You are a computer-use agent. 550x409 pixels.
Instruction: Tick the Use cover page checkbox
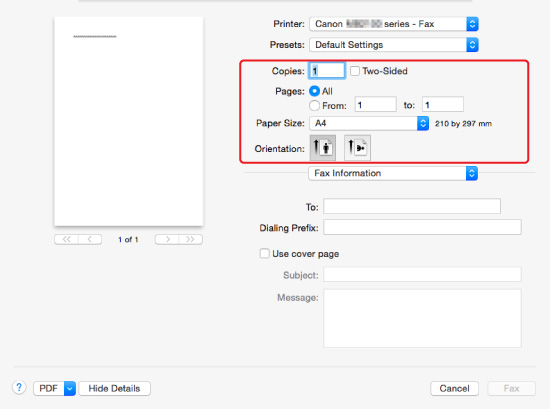coord(264,253)
